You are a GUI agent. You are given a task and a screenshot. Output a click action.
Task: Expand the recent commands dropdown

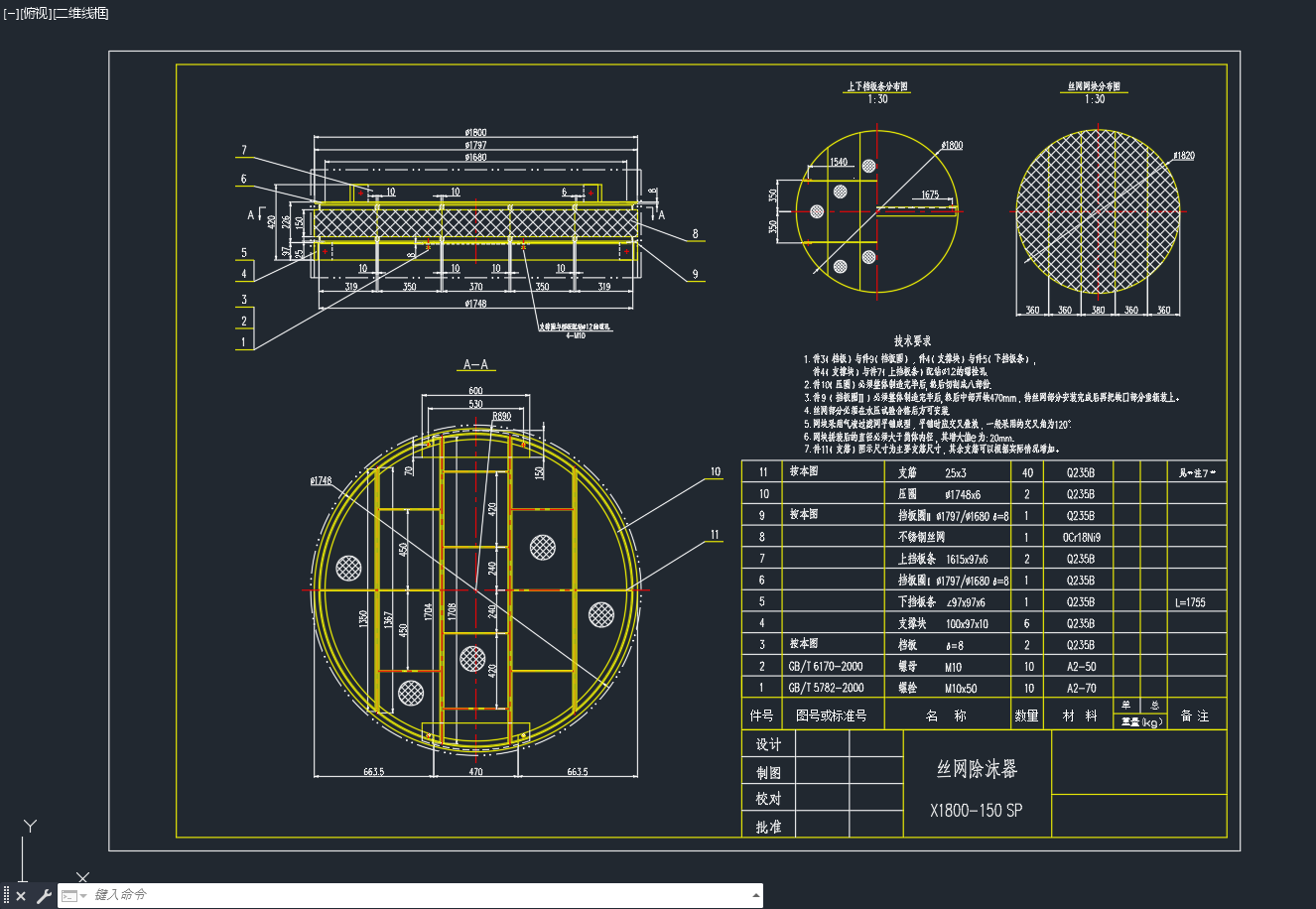pyautogui.click(x=74, y=896)
